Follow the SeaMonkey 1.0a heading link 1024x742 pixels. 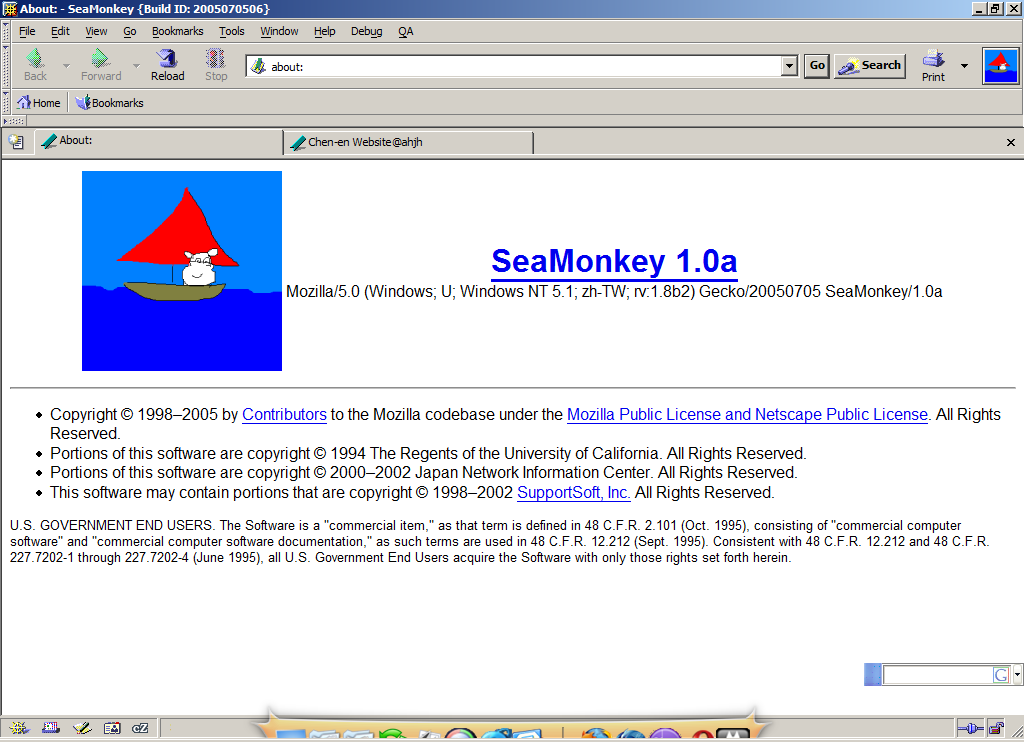[x=614, y=261]
